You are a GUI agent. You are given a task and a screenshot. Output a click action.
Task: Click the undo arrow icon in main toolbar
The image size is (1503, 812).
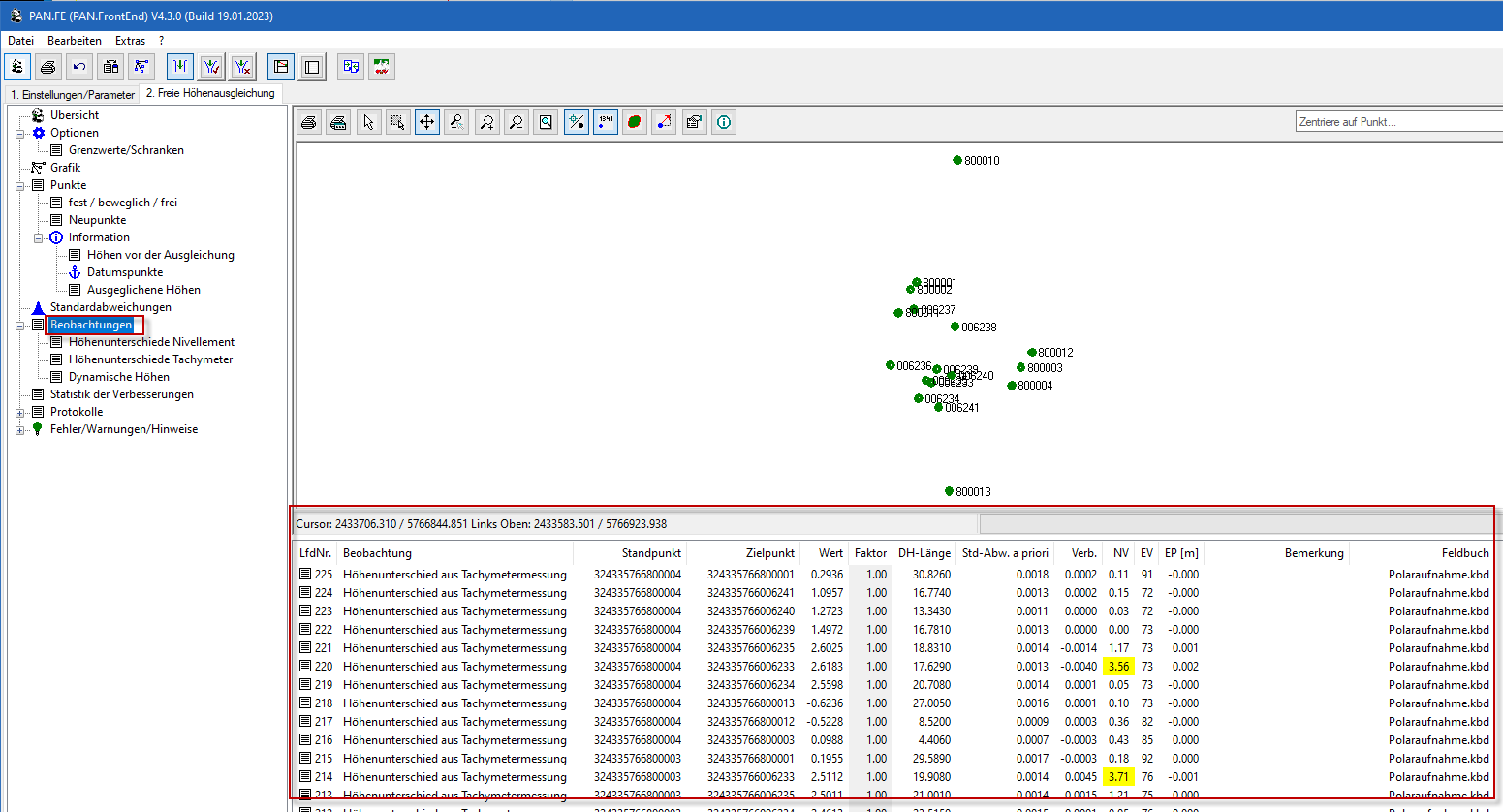point(79,67)
